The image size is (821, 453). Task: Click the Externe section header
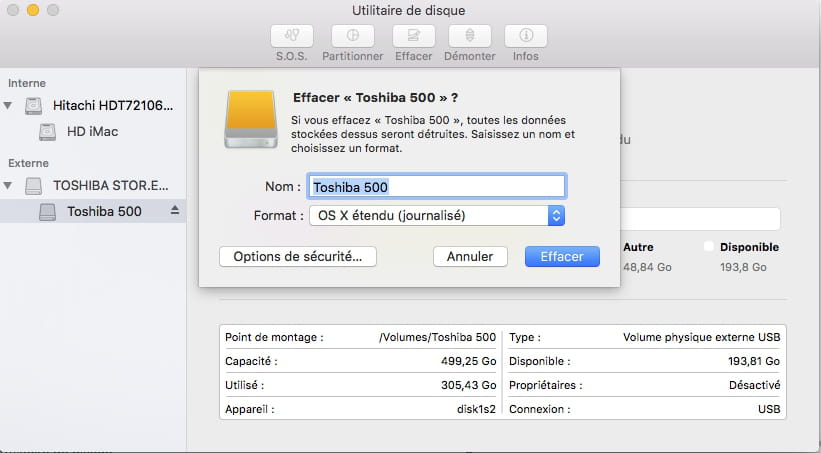pos(28,163)
